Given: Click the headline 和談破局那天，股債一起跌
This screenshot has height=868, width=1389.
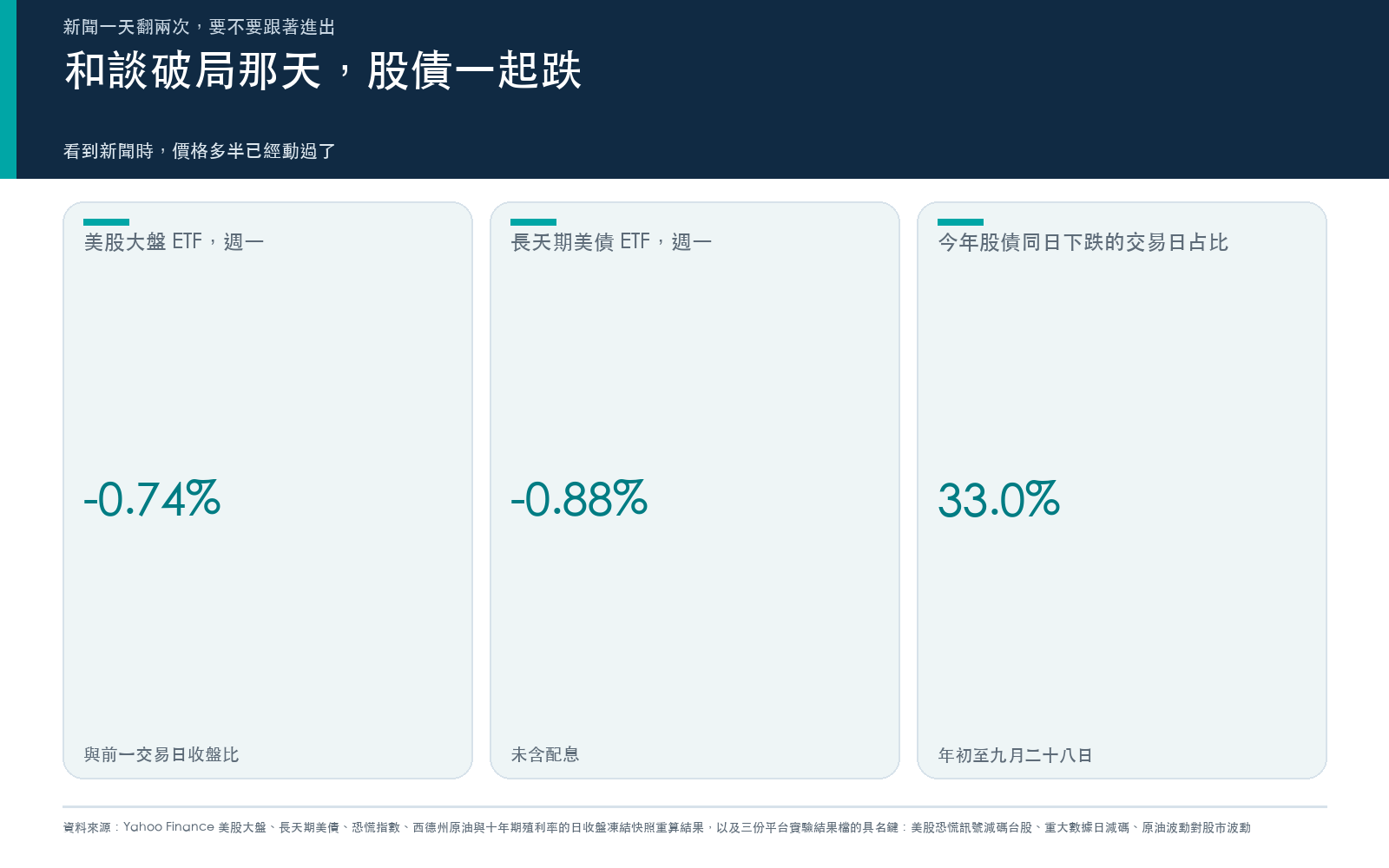Looking at the screenshot, I should click(x=323, y=70).
